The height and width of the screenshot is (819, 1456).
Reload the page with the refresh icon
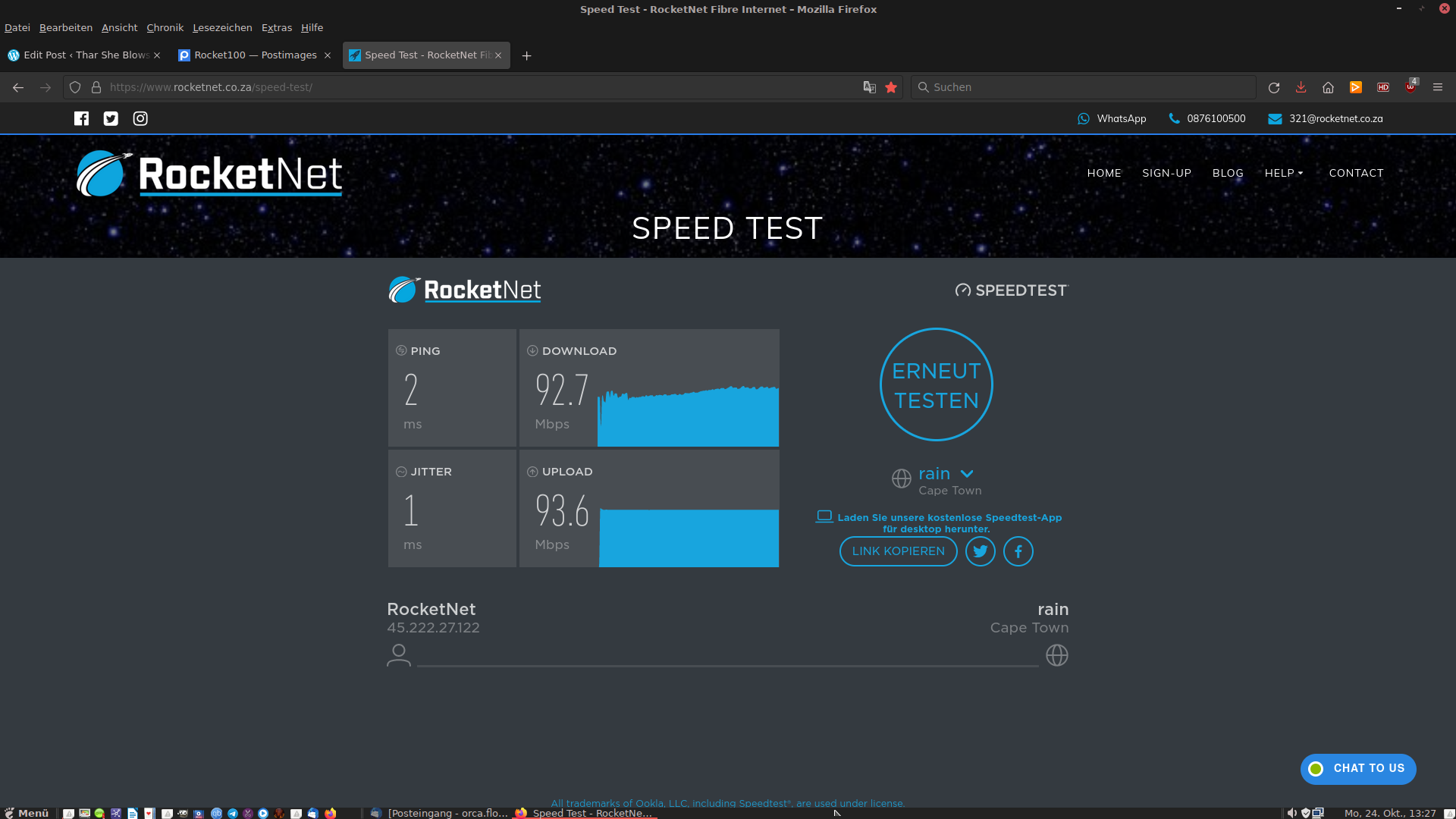coord(1274,87)
